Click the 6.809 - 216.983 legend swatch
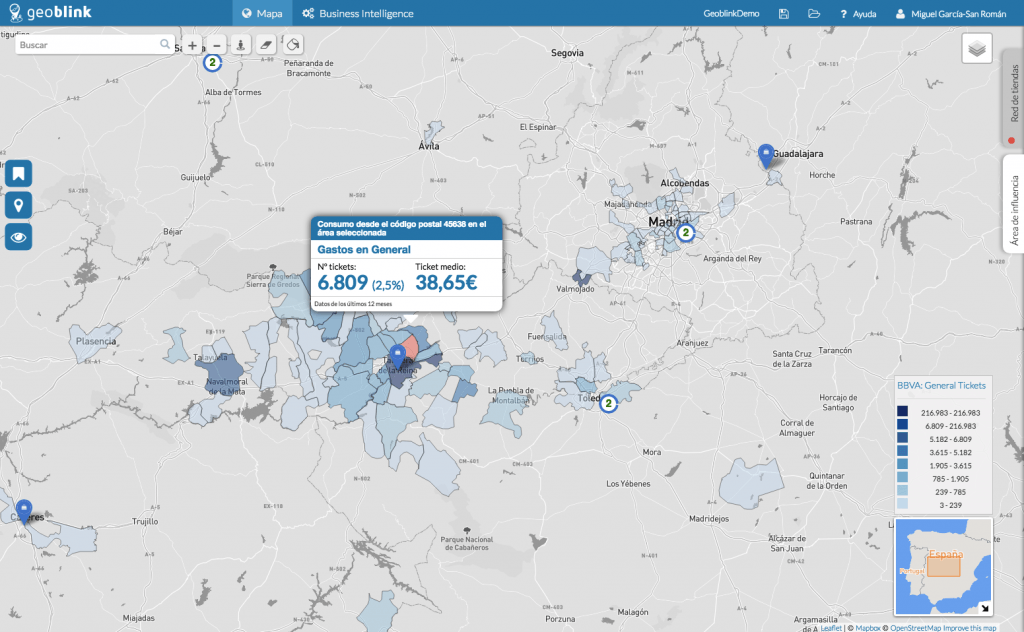This screenshot has width=1024, height=632. click(x=902, y=424)
